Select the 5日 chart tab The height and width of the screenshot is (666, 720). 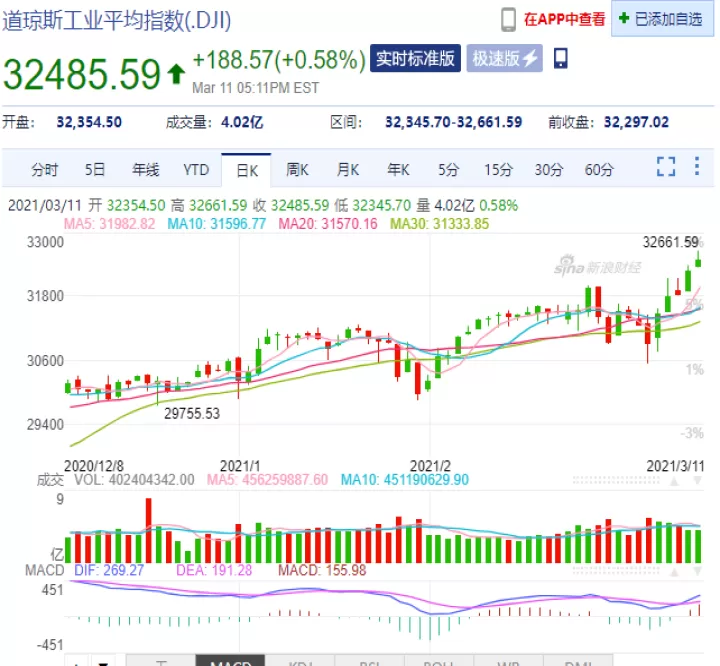(95, 170)
